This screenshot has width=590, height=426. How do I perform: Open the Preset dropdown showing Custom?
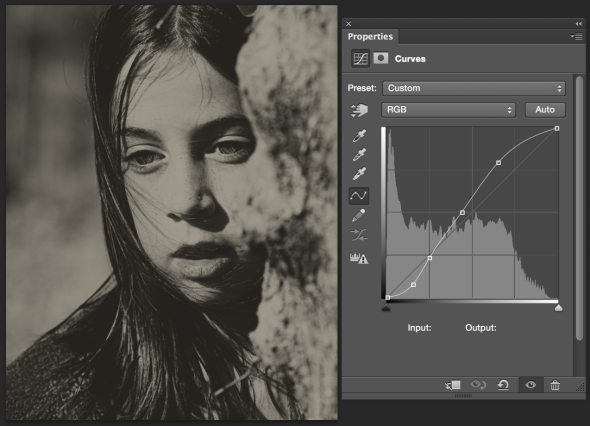[x=474, y=88]
